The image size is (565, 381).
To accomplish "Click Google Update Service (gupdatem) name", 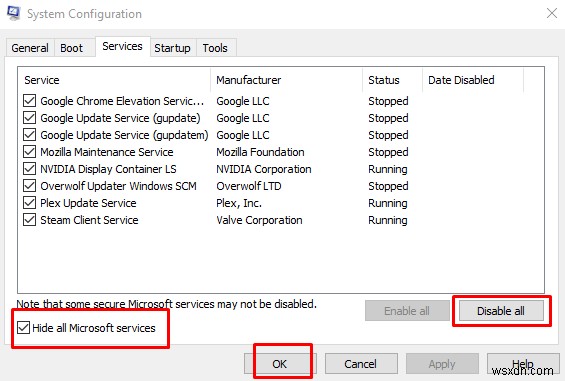I will pos(124,135).
